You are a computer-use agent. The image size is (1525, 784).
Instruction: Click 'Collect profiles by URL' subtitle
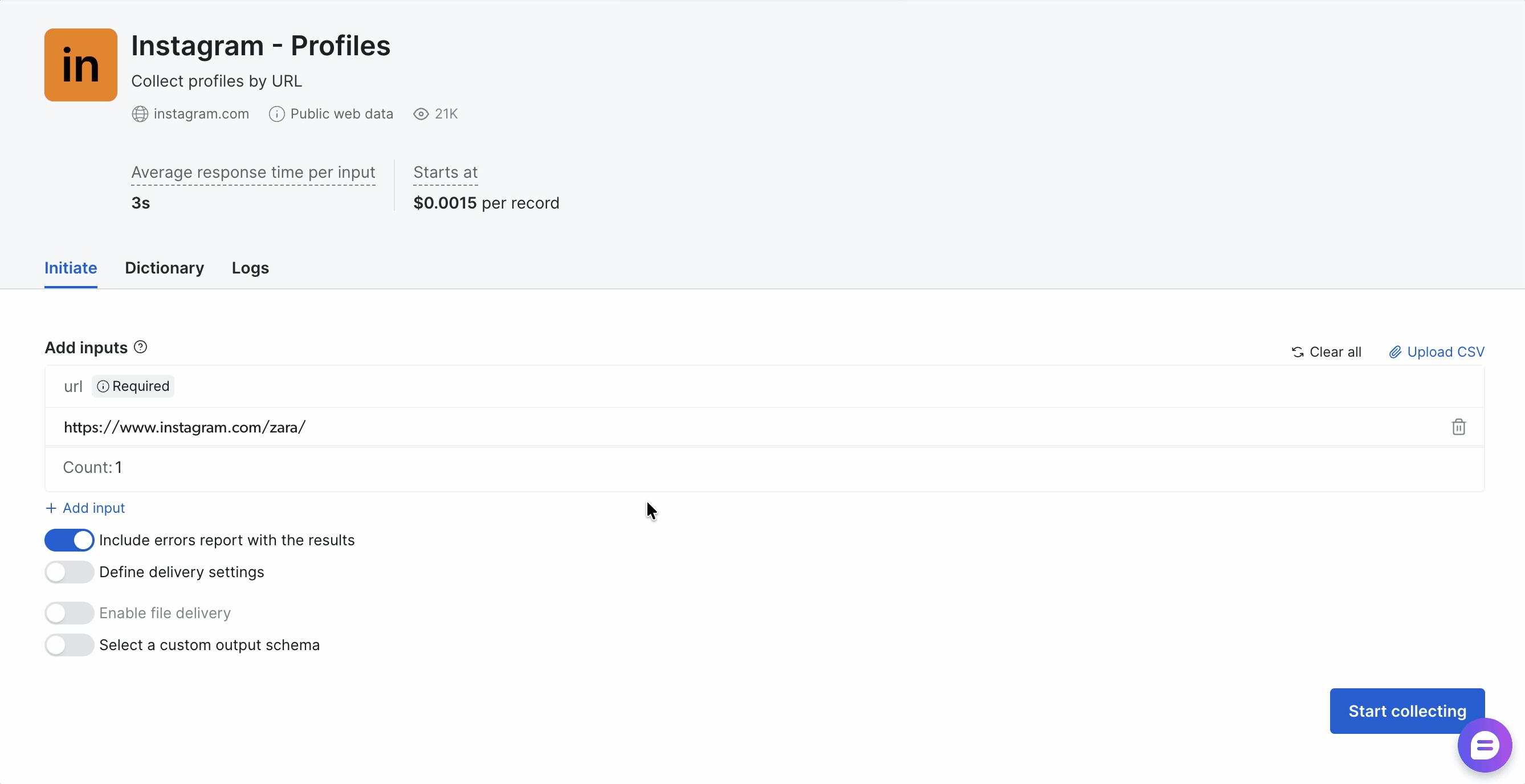(x=217, y=81)
